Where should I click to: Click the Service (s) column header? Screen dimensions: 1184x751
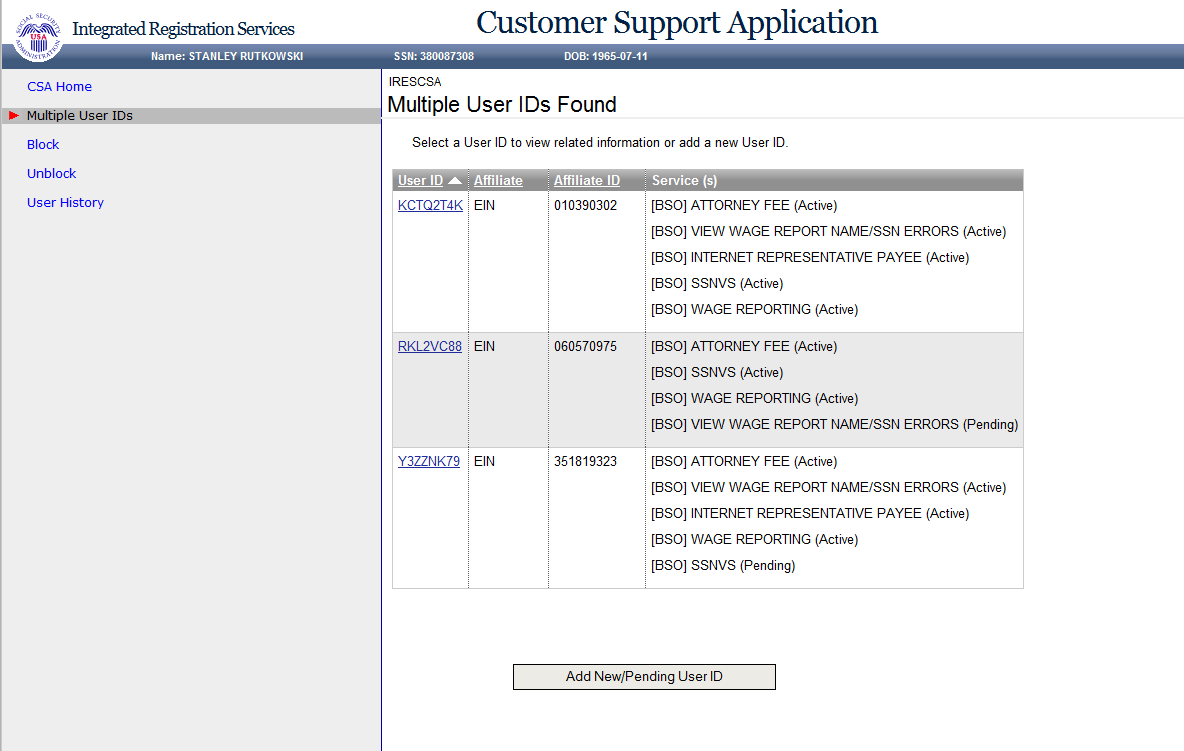[x=684, y=181]
